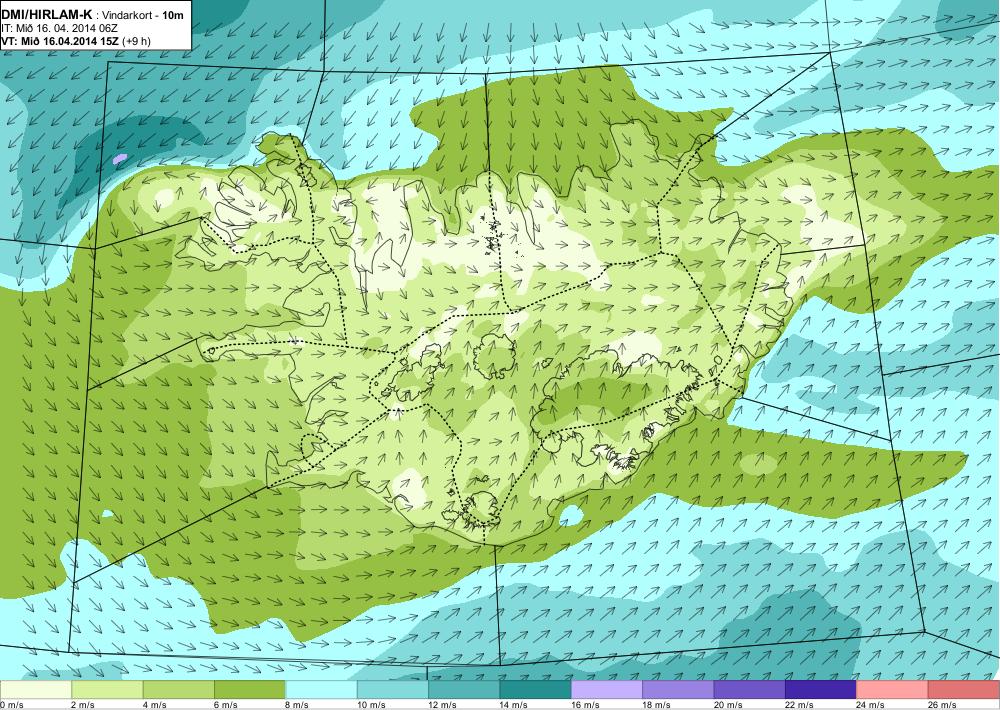Click the 2–4 m/s light green legend swatch

[107, 690]
